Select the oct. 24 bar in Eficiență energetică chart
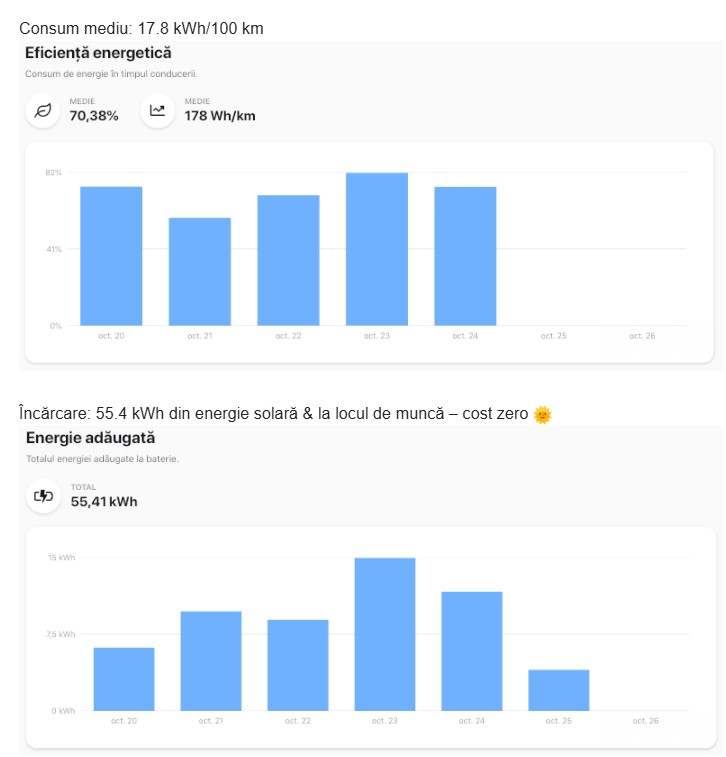726x757 pixels. (x=465, y=256)
